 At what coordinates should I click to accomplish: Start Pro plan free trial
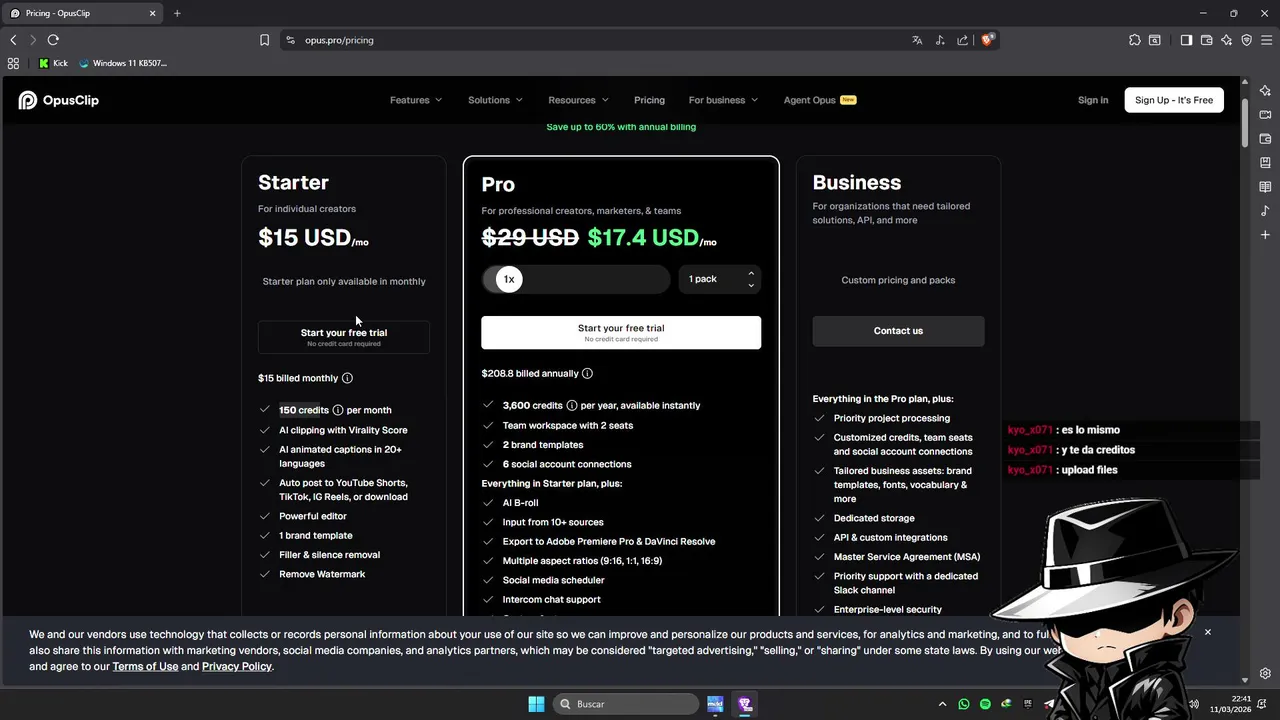[x=621, y=332]
